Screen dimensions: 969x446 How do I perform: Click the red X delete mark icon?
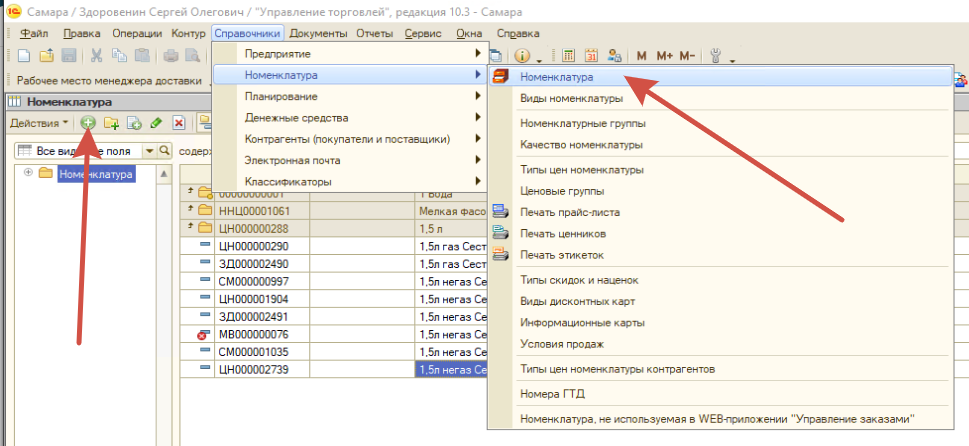179,123
